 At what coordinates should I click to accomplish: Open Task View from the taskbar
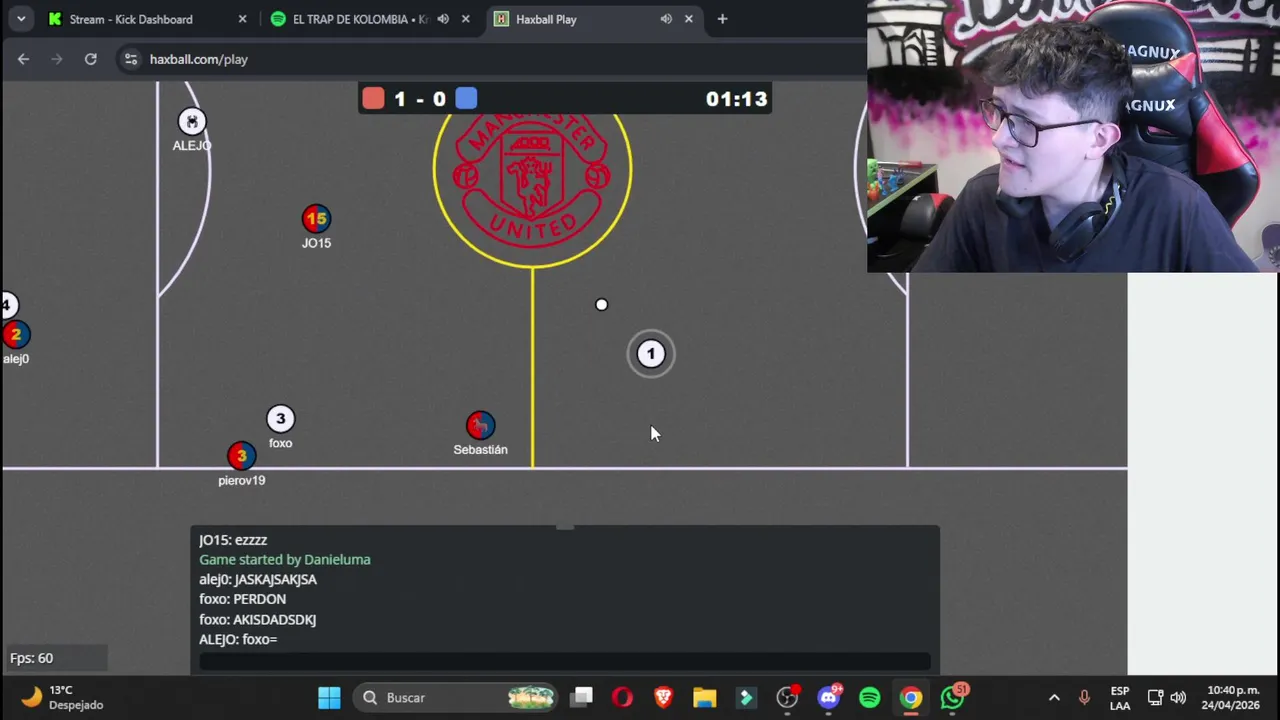(x=582, y=698)
